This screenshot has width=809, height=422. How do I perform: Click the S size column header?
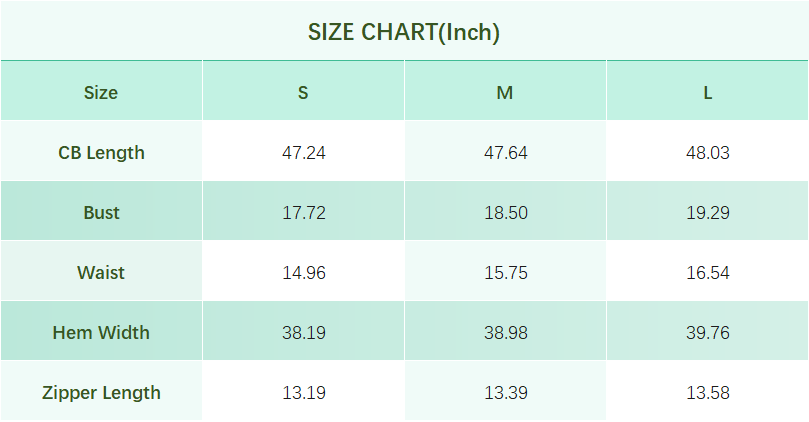tap(303, 93)
